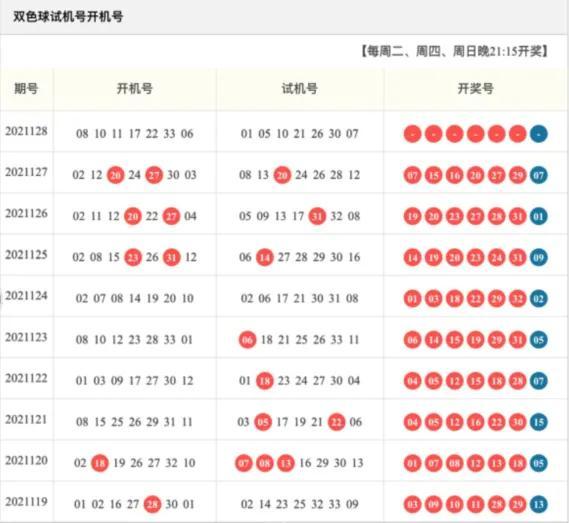Click highlighted 31 in 2021126 试机号
The image size is (569, 523).
click(x=317, y=216)
